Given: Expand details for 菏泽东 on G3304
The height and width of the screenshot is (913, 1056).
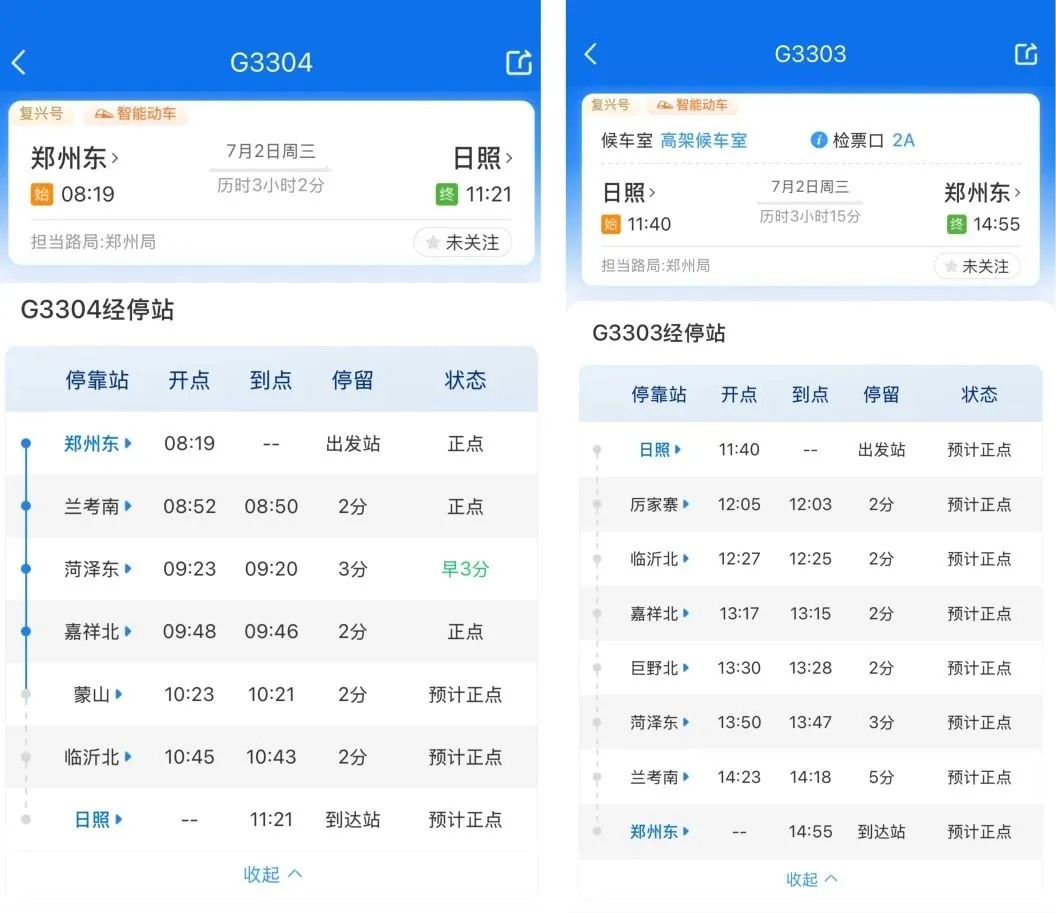Looking at the screenshot, I should [97, 569].
